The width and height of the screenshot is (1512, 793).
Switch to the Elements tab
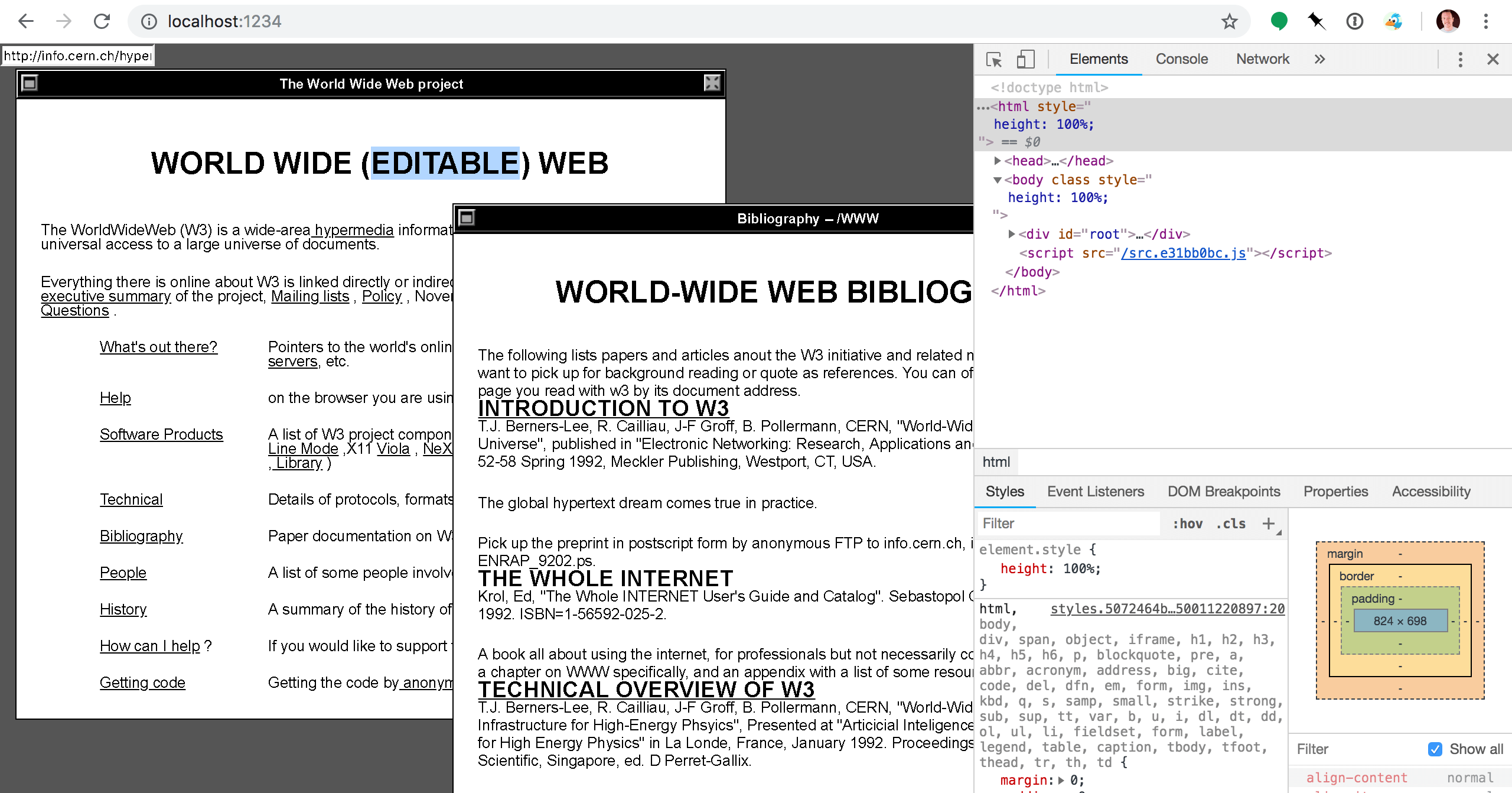coord(1099,59)
